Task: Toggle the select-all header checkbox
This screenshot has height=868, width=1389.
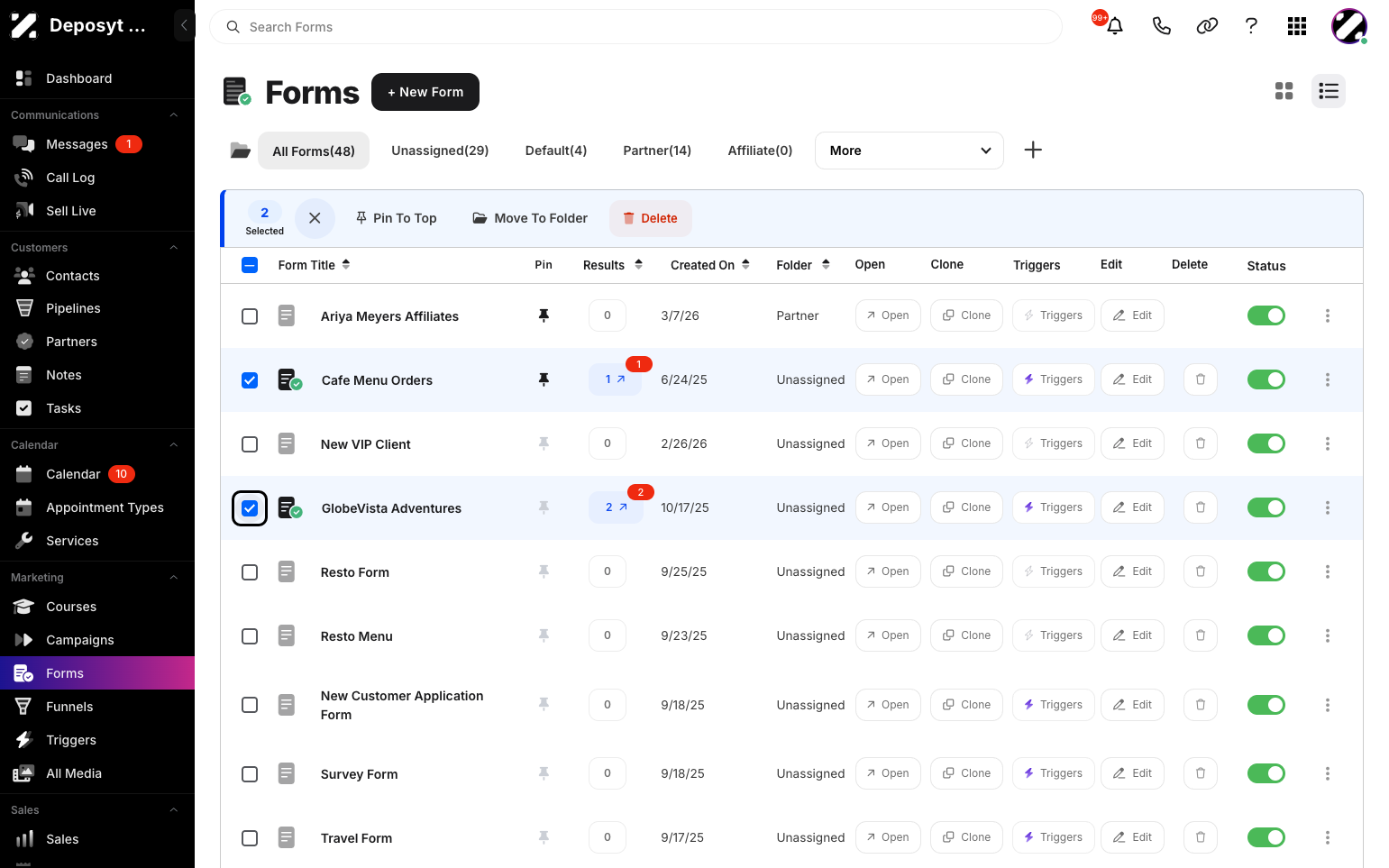Action: tap(250, 265)
